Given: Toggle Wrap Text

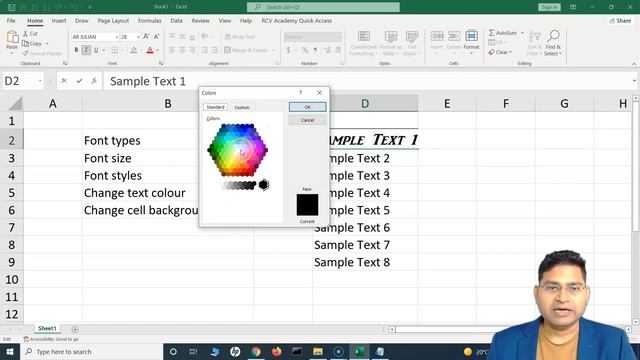Looking at the screenshot, I should pyautogui.click(x=240, y=37).
